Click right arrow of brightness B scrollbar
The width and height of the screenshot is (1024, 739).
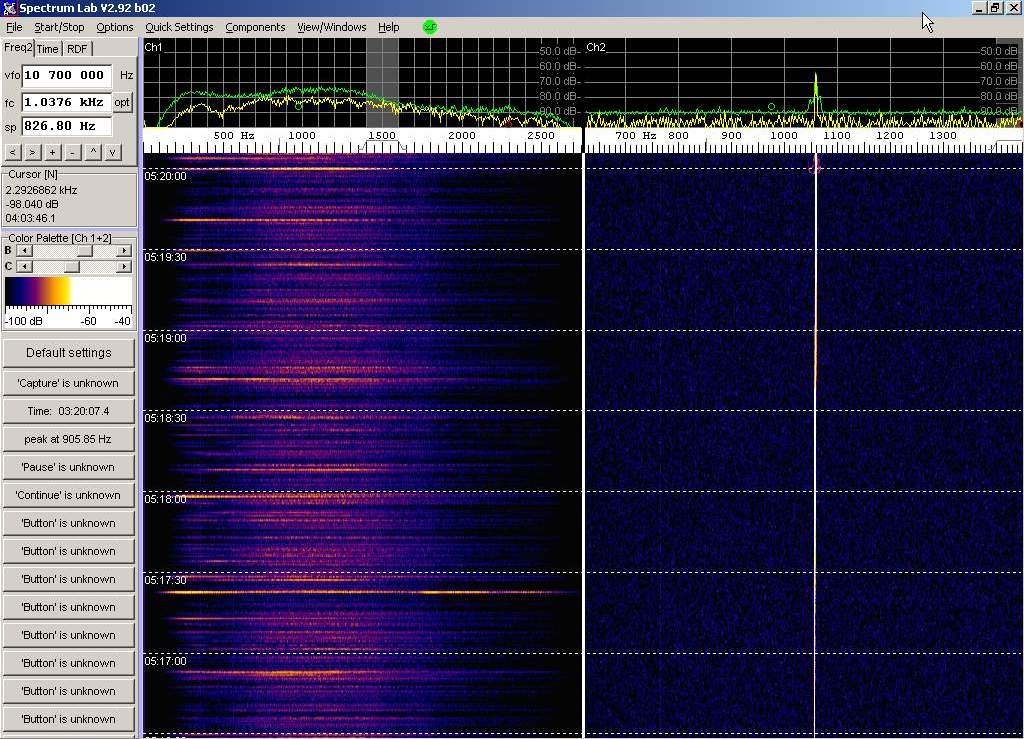click(124, 251)
